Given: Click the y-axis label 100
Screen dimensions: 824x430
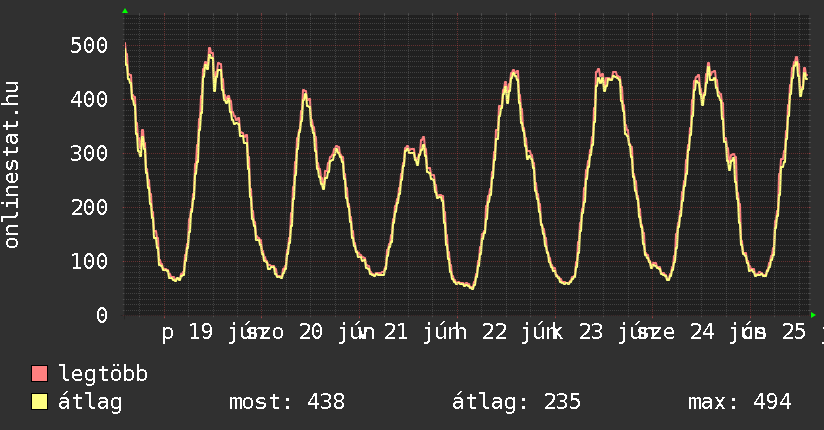Looking at the screenshot, I should (89, 261).
